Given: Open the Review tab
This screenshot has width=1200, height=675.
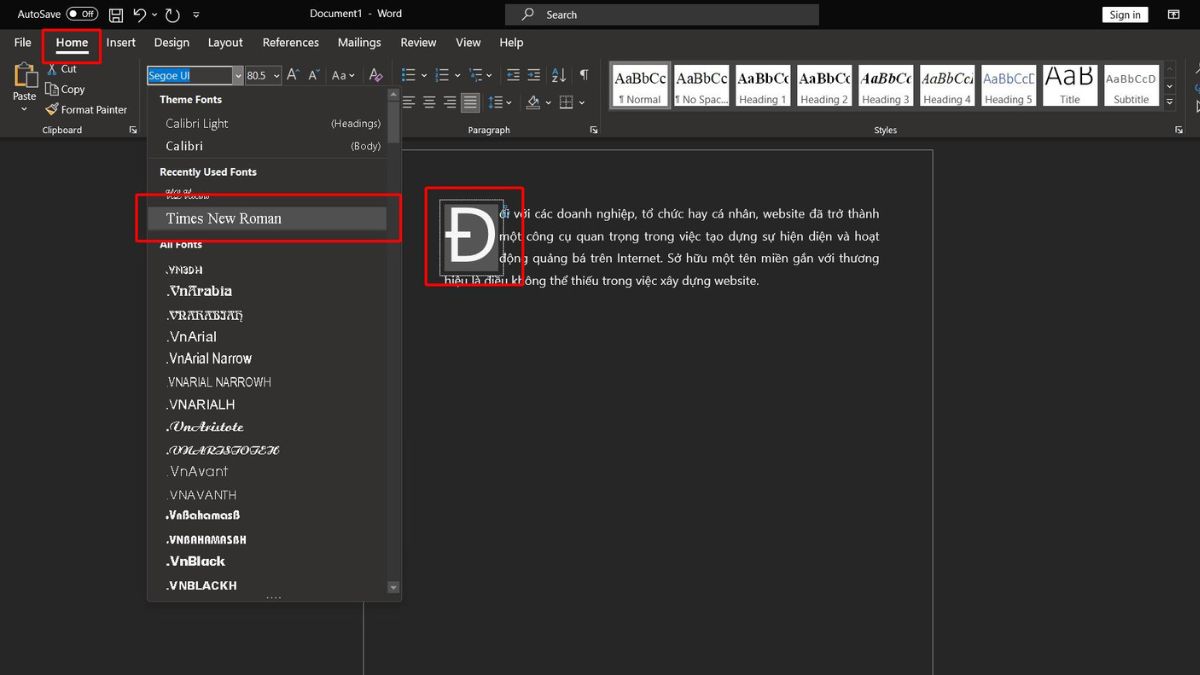Looking at the screenshot, I should 418,43.
